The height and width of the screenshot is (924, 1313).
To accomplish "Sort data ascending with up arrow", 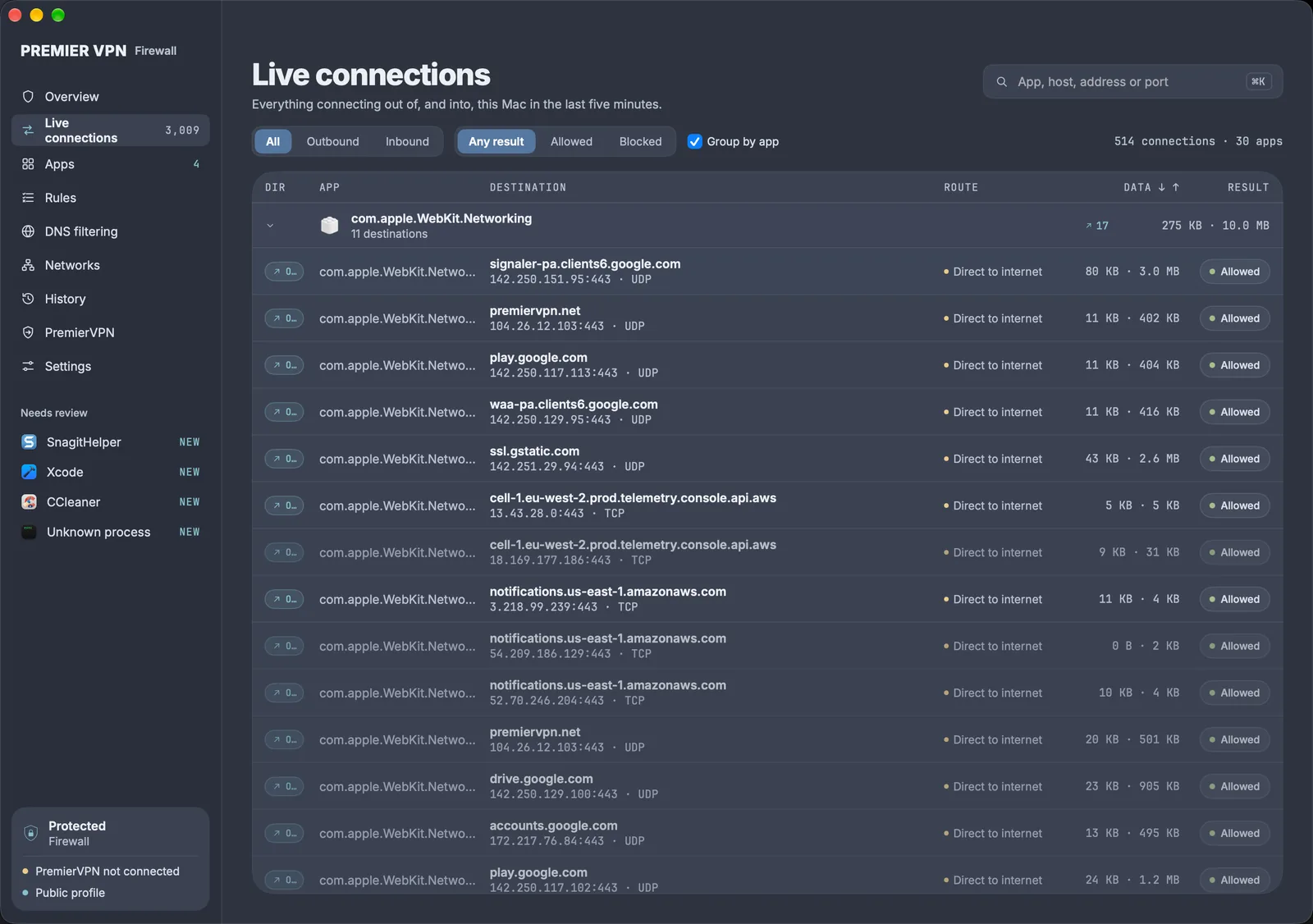I will point(1175,187).
